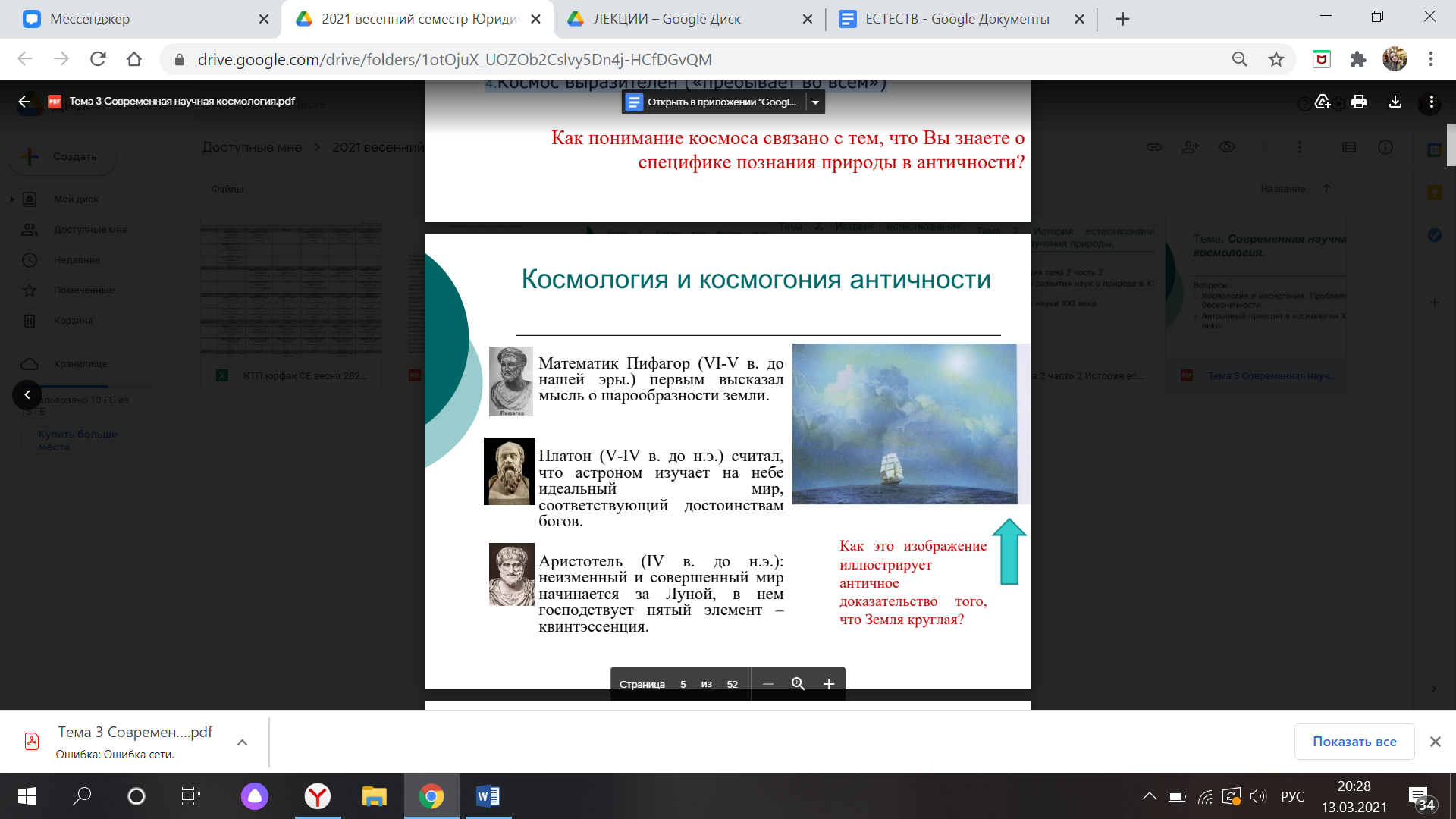This screenshot has width=1456, height=819.
Task: Open Alice assistant purple taskbar icon
Action: (x=255, y=796)
